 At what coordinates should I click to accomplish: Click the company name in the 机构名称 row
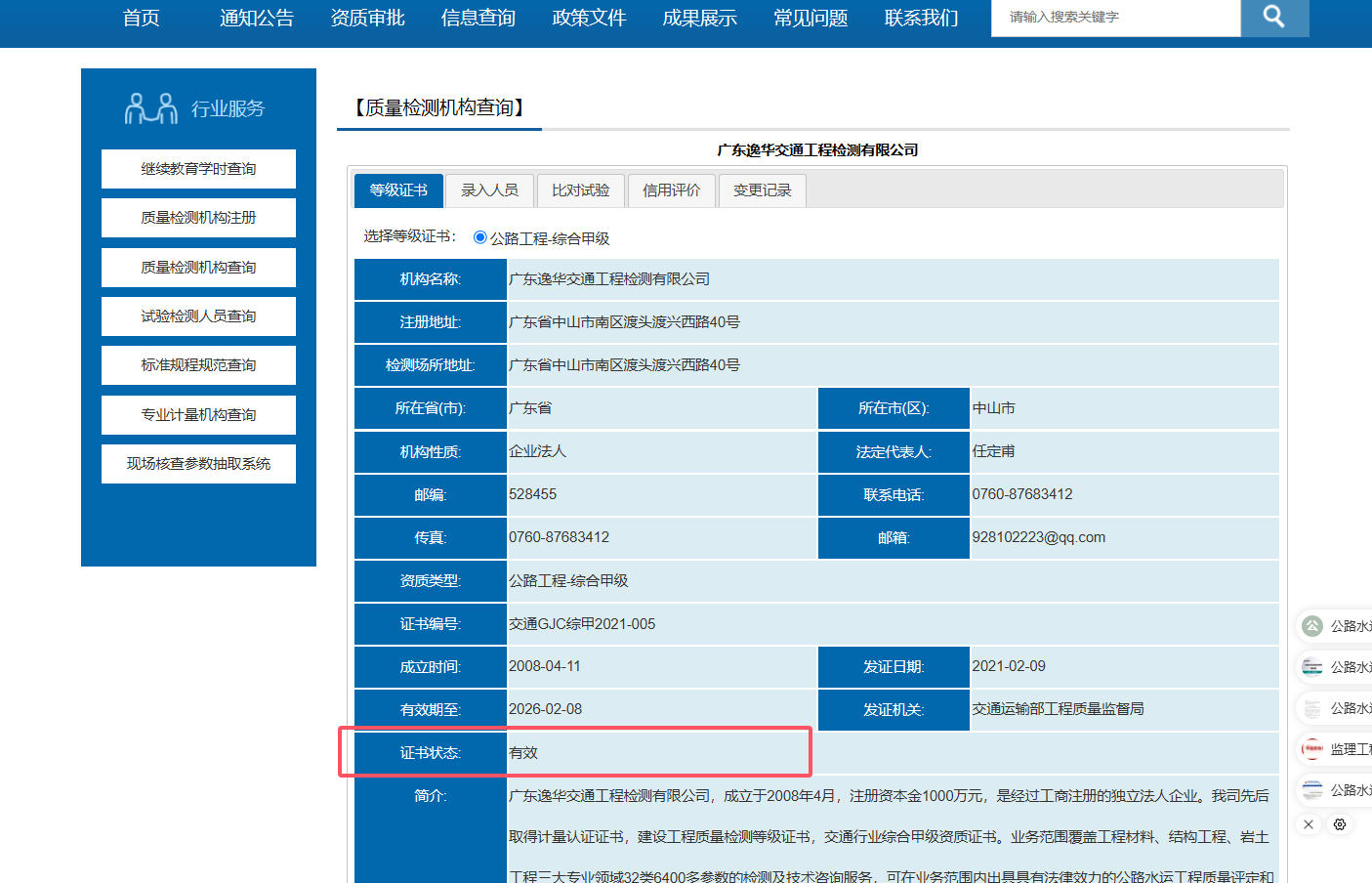point(609,279)
